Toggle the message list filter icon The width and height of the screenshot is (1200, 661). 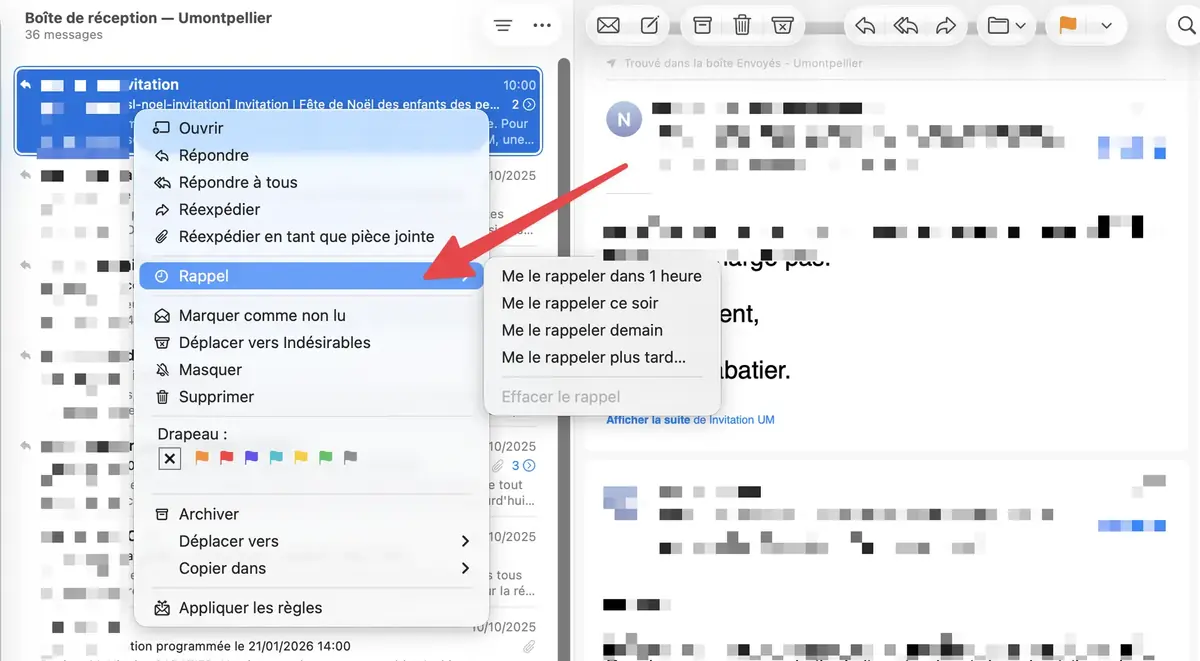point(502,24)
